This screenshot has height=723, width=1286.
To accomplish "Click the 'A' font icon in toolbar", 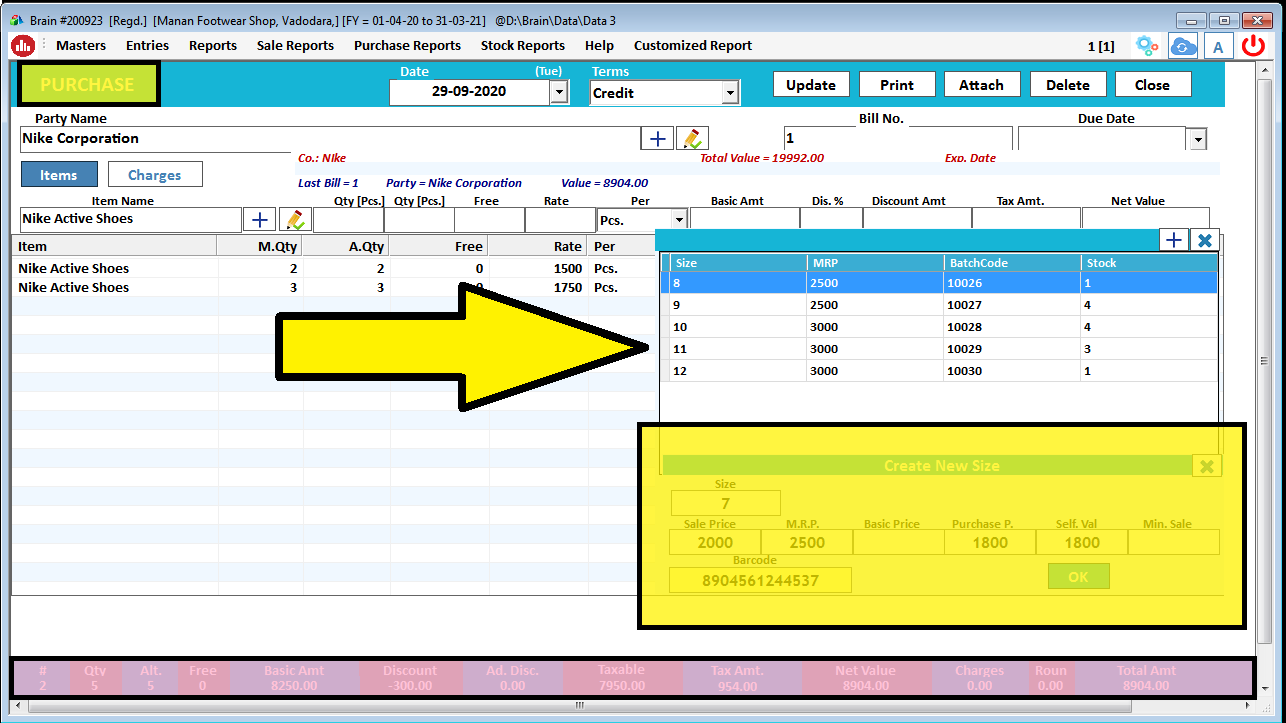I will click(x=1218, y=45).
